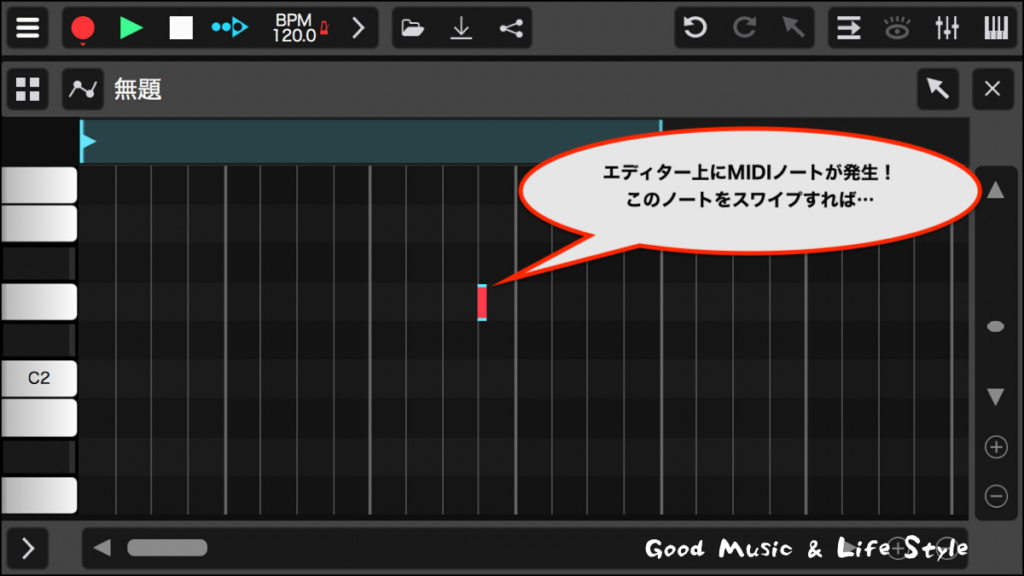Open the track list view icon
The height and width of the screenshot is (576, 1024).
tap(848, 28)
